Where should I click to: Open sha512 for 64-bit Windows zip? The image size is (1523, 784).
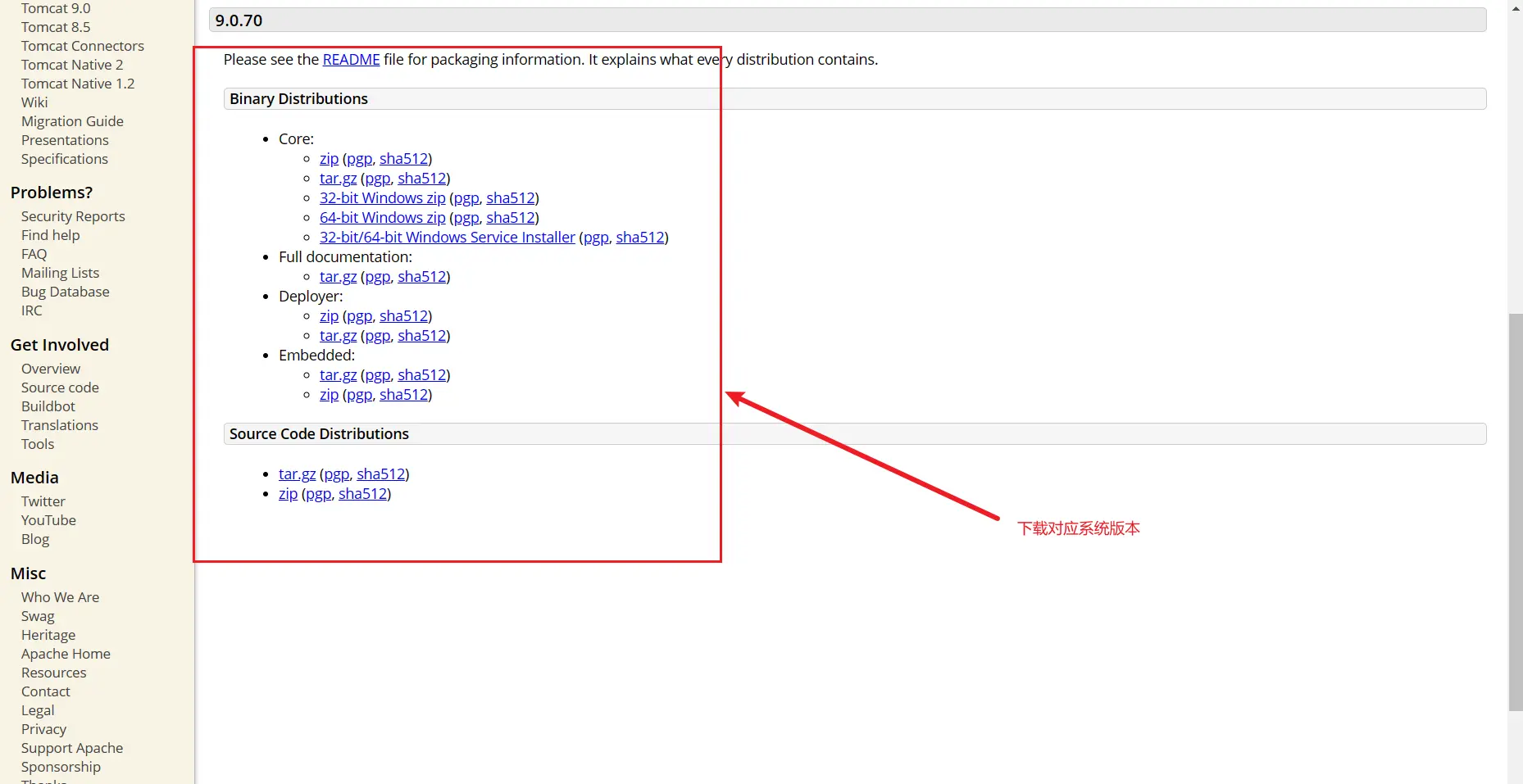tap(511, 218)
